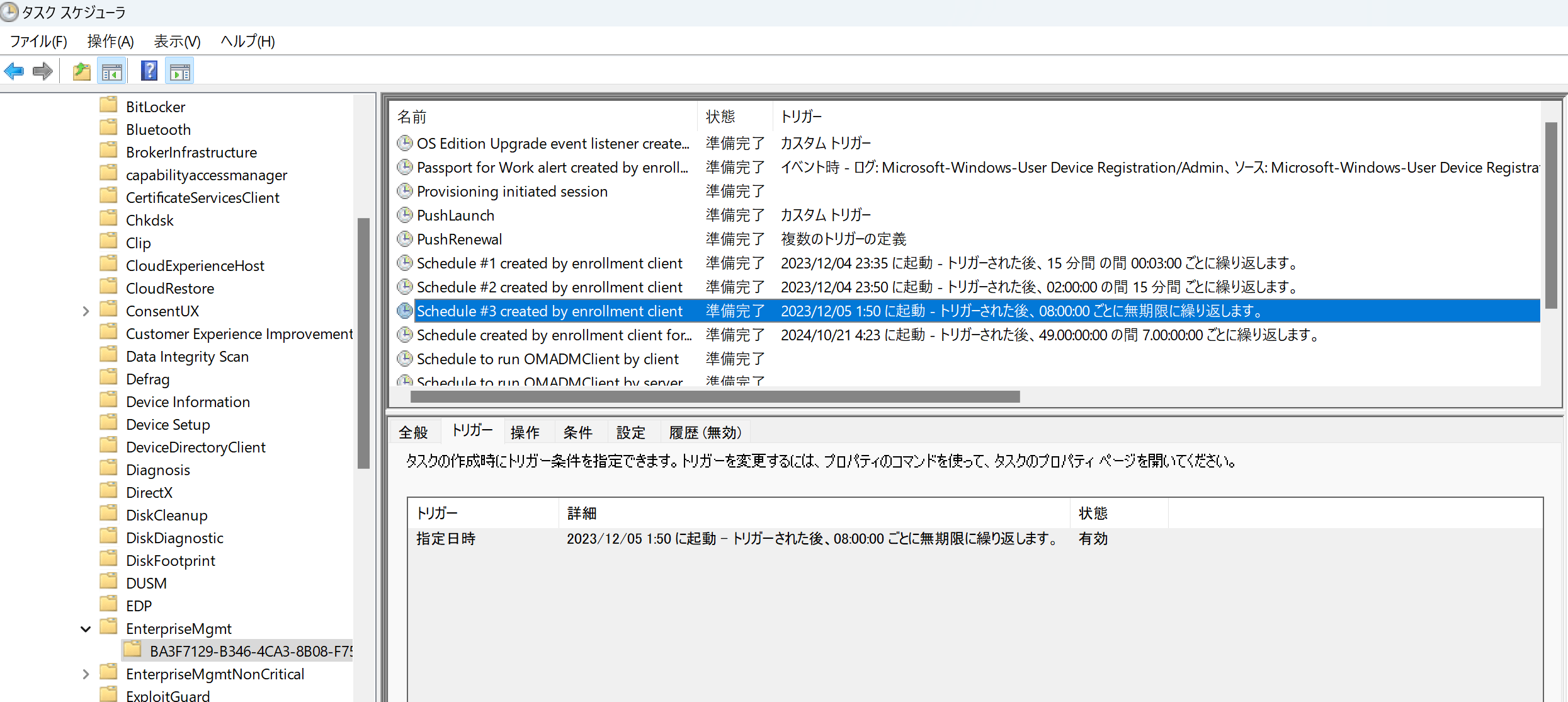Open the 履歴 (無効) tab
This screenshot has height=702, width=1568.
(x=705, y=432)
